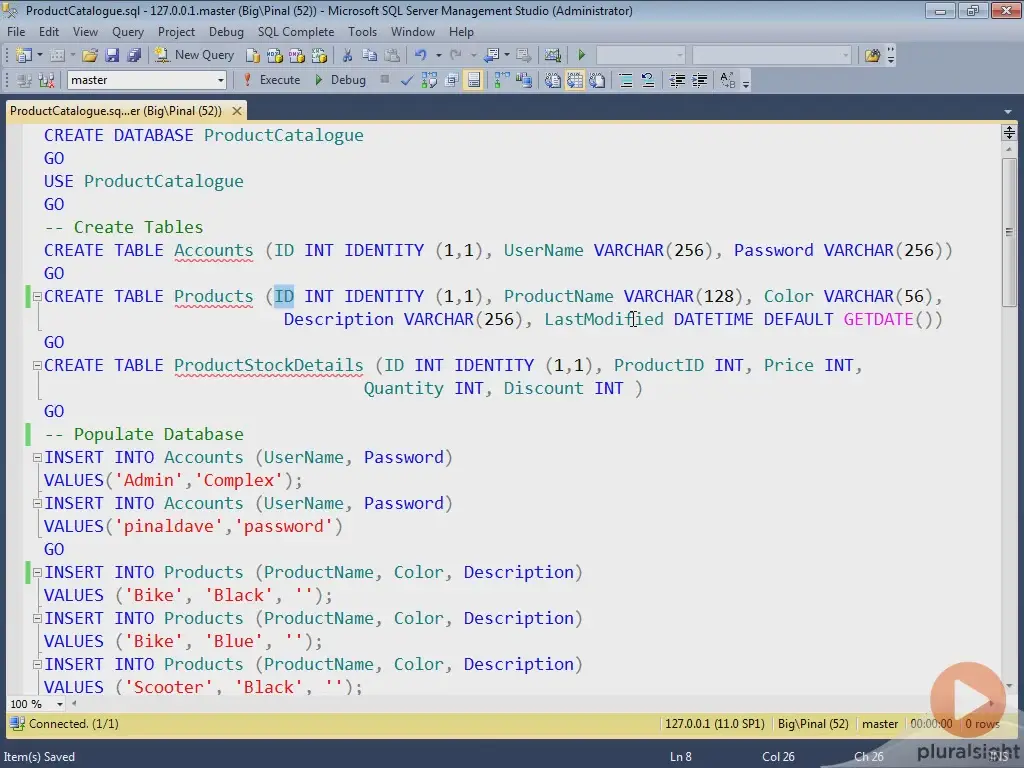The height and width of the screenshot is (768, 1024).
Task: Click the LastModified column name in code
Action: (604, 319)
